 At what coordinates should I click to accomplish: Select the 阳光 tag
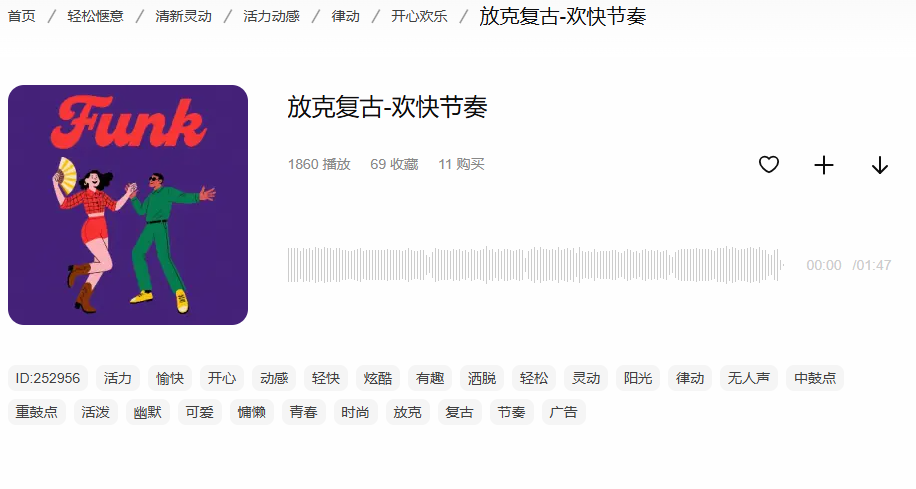point(637,378)
